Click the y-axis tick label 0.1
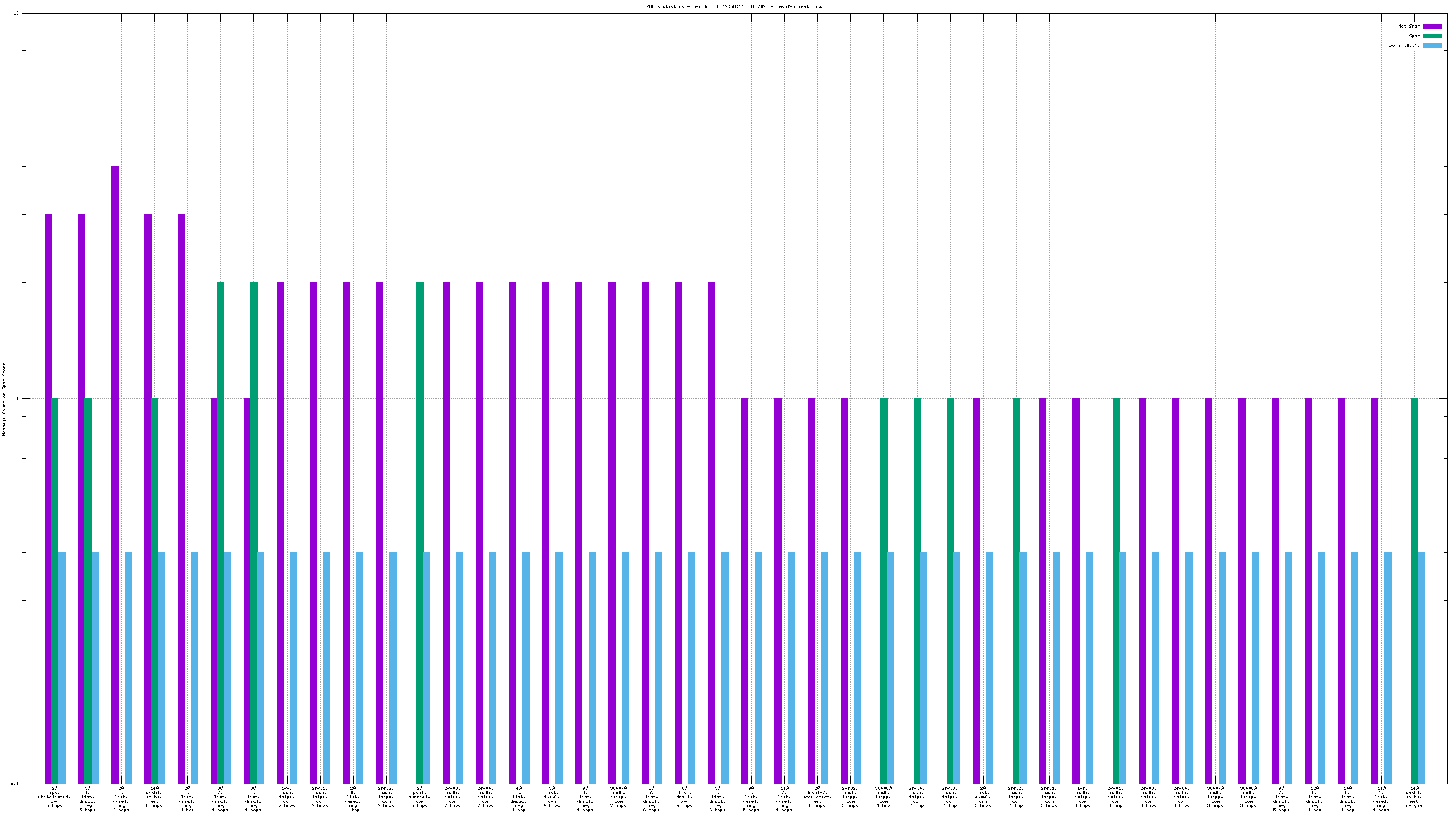1456x819 pixels. pyautogui.click(x=15, y=784)
